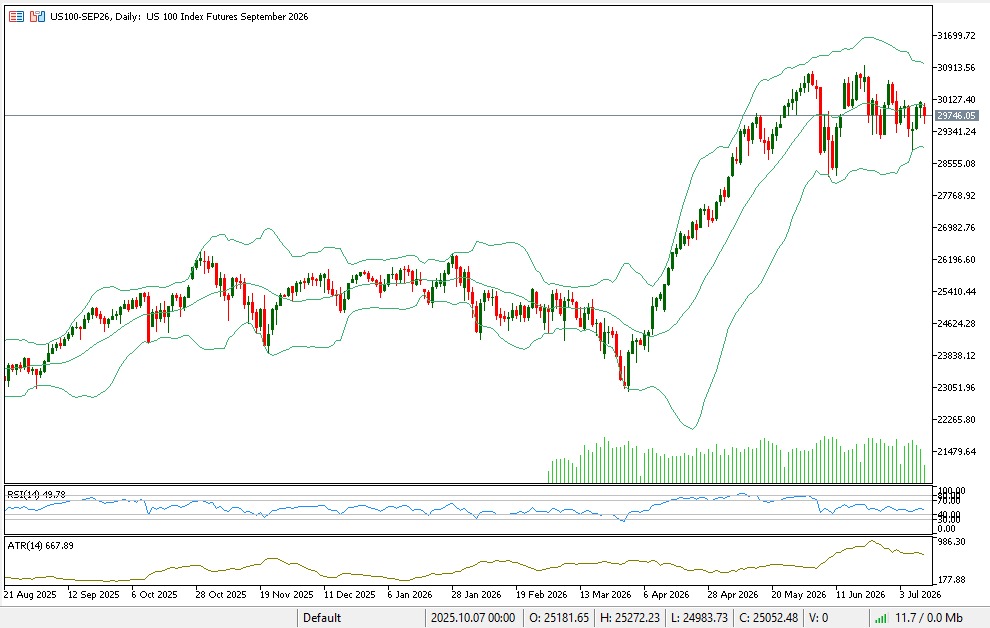Click the High price H: 25272.23 field

[629, 618]
